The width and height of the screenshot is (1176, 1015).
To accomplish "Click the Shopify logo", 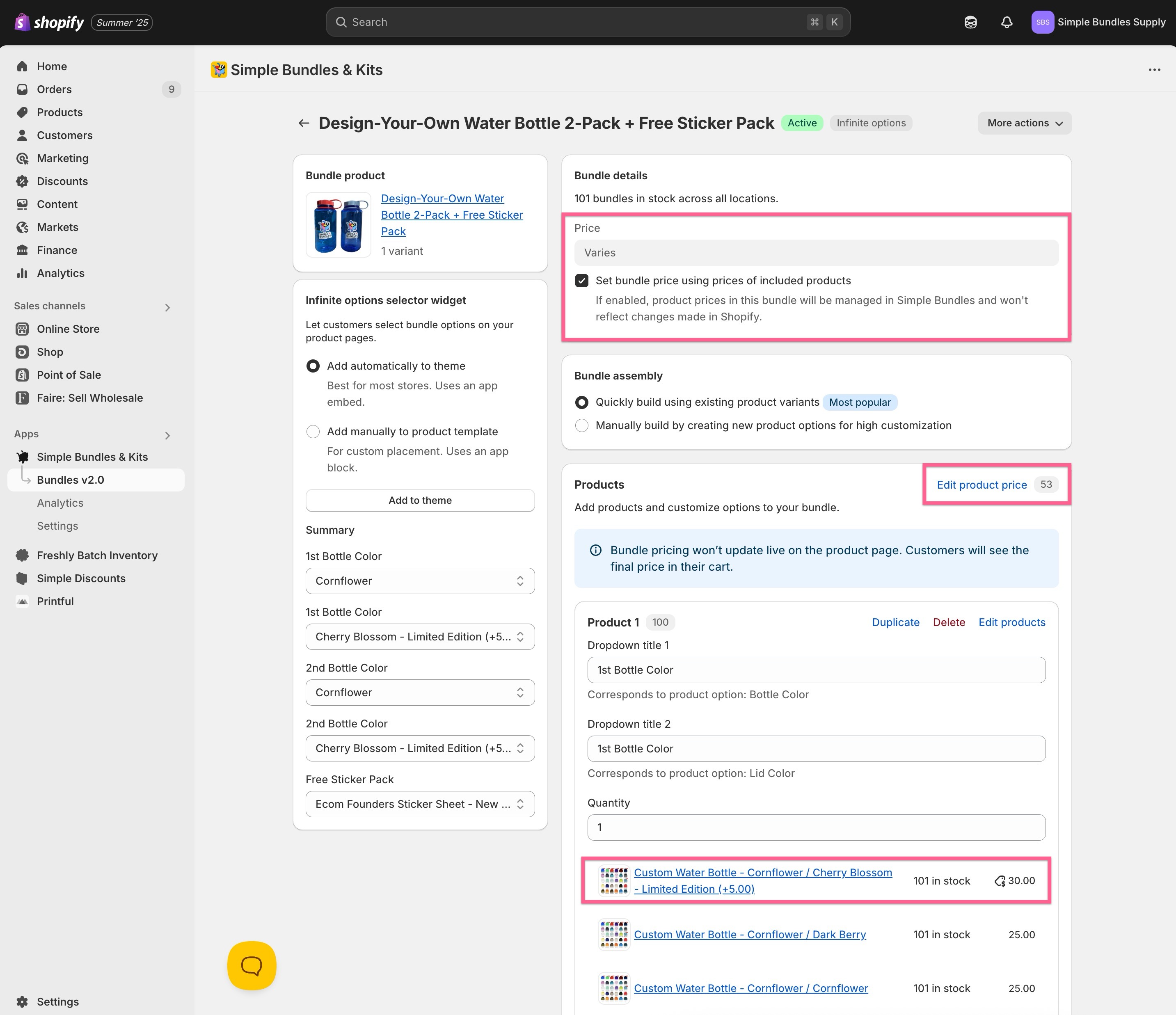I will pos(49,22).
